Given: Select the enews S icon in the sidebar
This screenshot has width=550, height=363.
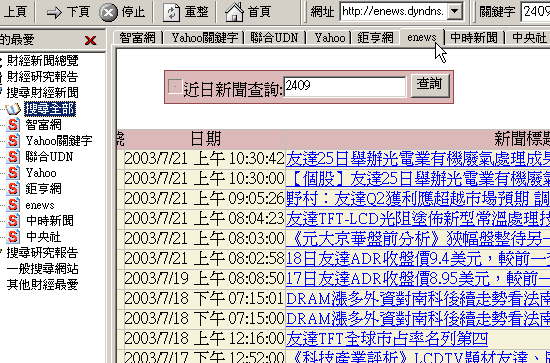Looking at the screenshot, I should pos(13,204).
